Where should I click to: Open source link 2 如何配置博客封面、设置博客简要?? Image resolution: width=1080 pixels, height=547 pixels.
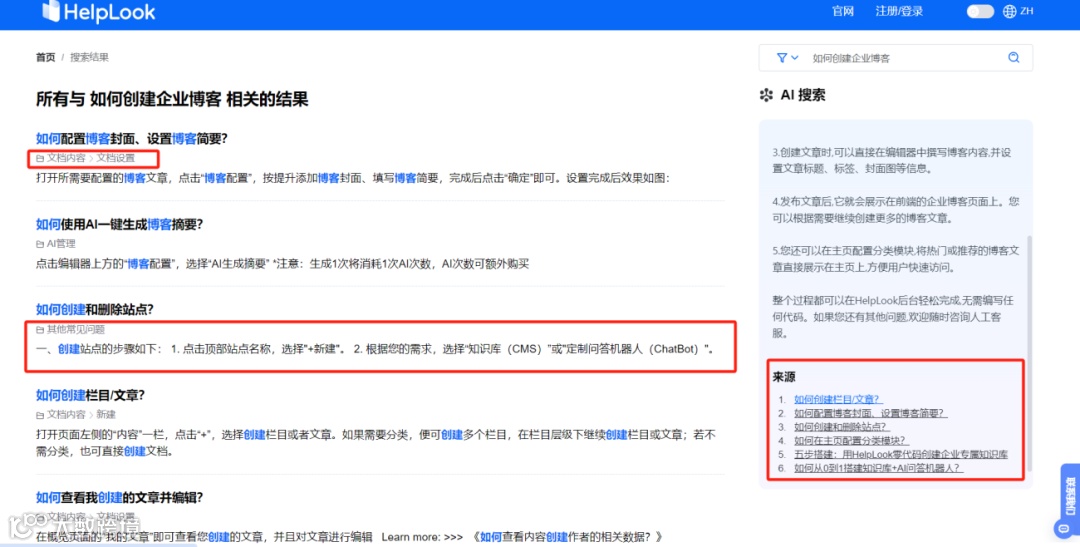tap(870, 413)
